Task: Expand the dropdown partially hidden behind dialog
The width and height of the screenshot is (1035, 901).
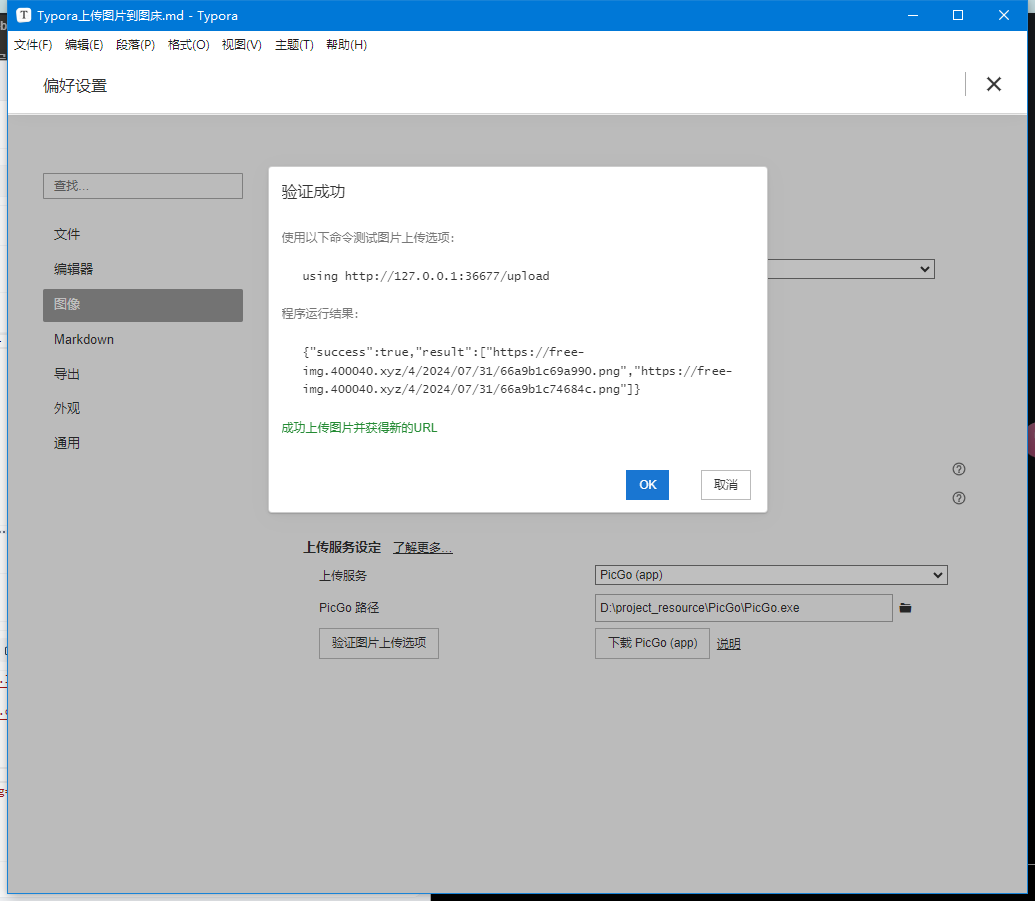Action: (x=851, y=269)
